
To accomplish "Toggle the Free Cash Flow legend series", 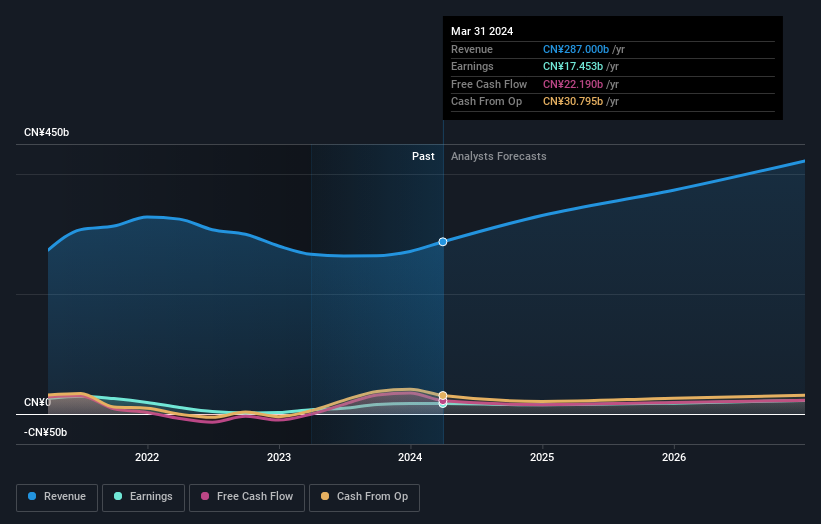I will click(247, 497).
